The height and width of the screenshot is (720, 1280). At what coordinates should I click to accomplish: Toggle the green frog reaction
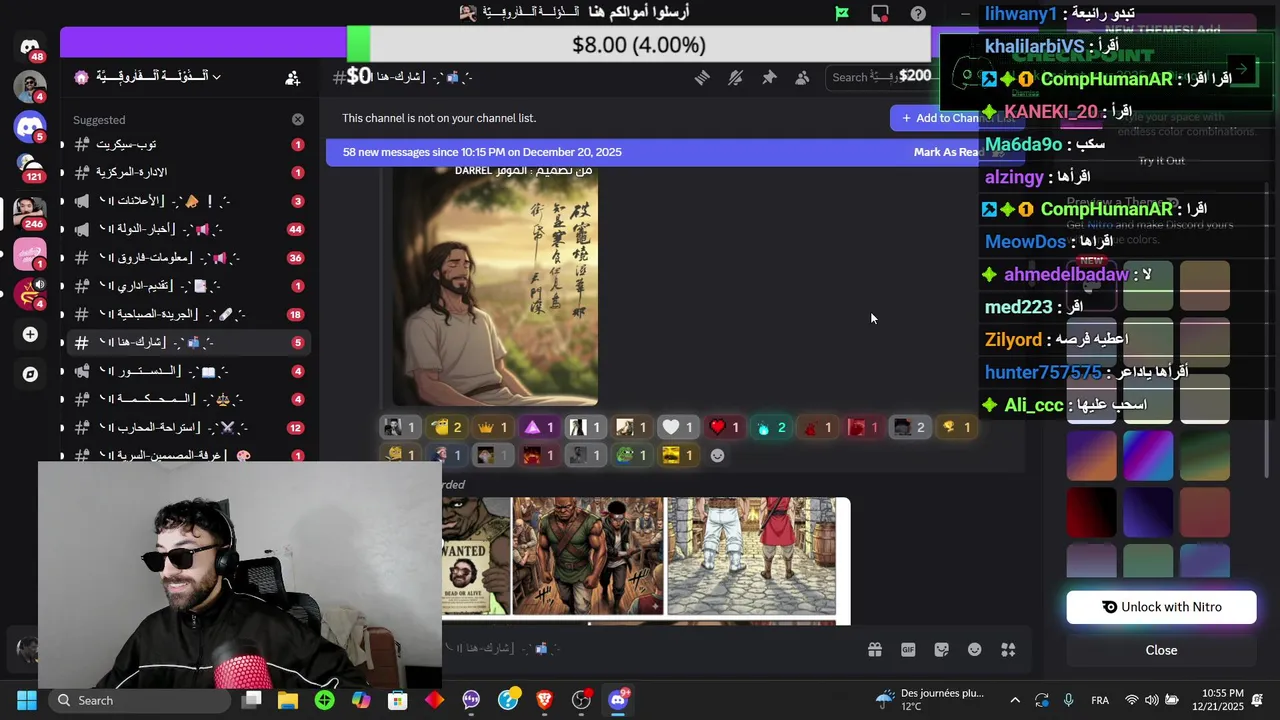click(x=630, y=455)
